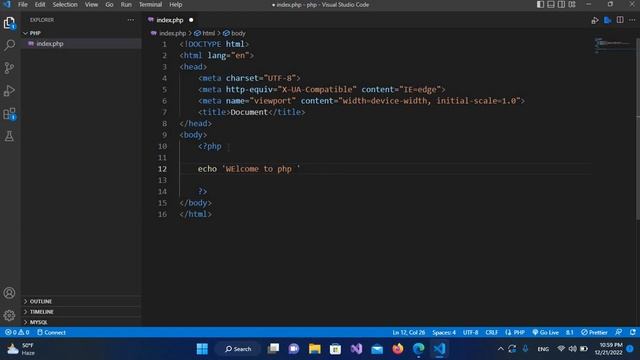This screenshot has height=360, width=640.
Task: Open Customize Layout icon
Action: (x=572, y=4)
